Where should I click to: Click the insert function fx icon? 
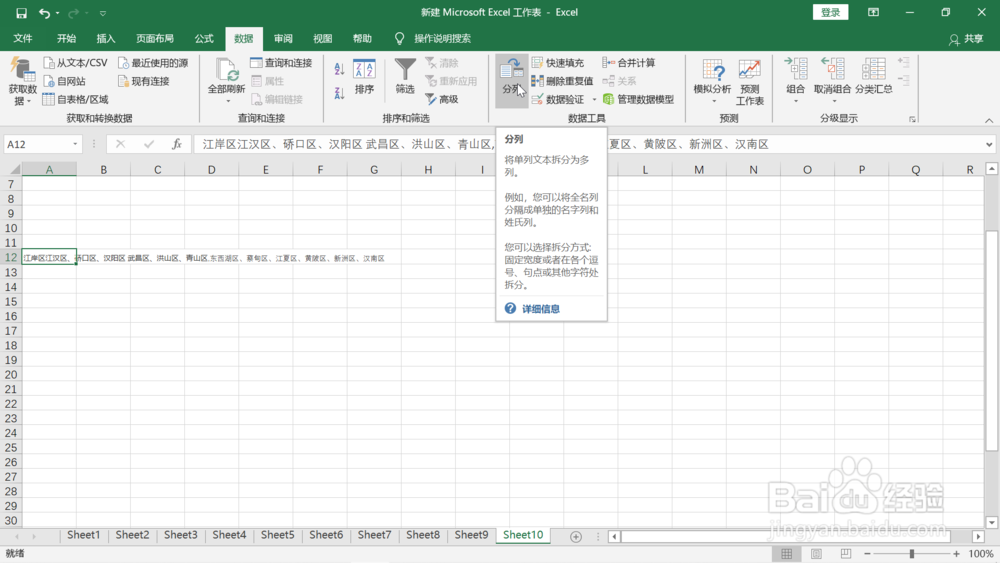click(177, 144)
